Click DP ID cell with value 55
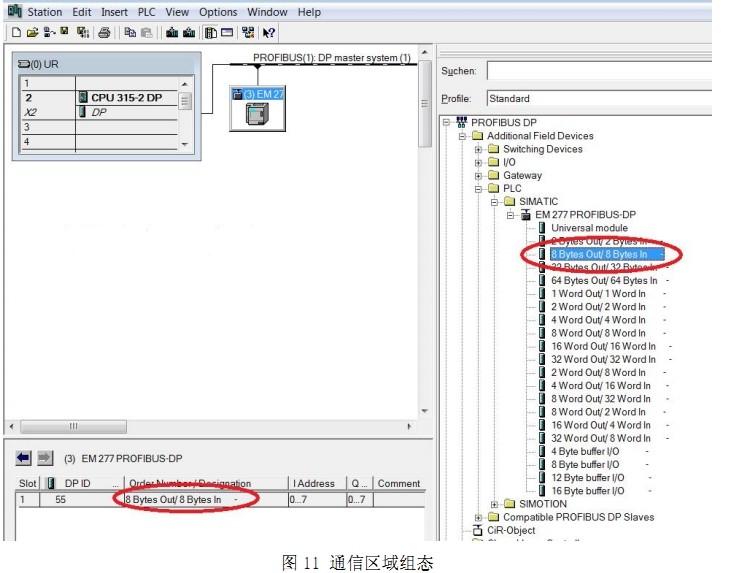The image size is (731, 573). pos(61,499)
